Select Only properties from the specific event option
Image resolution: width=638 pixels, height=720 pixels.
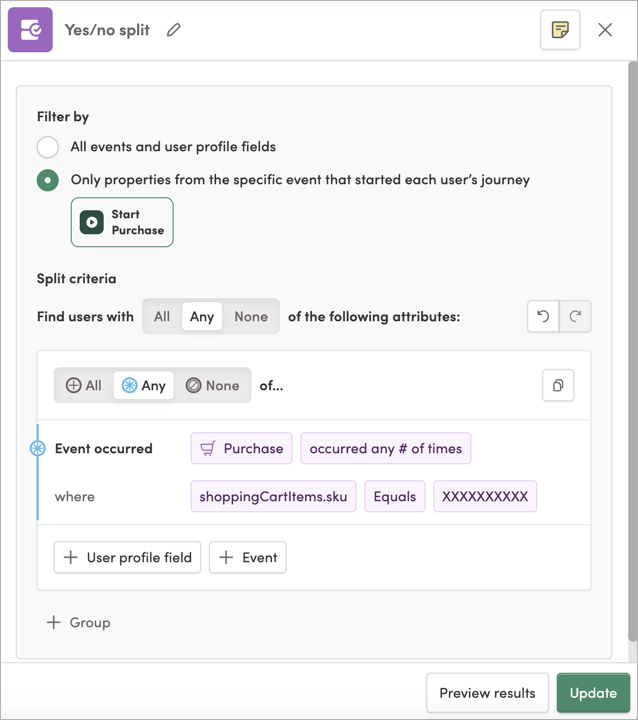[48, 180]
